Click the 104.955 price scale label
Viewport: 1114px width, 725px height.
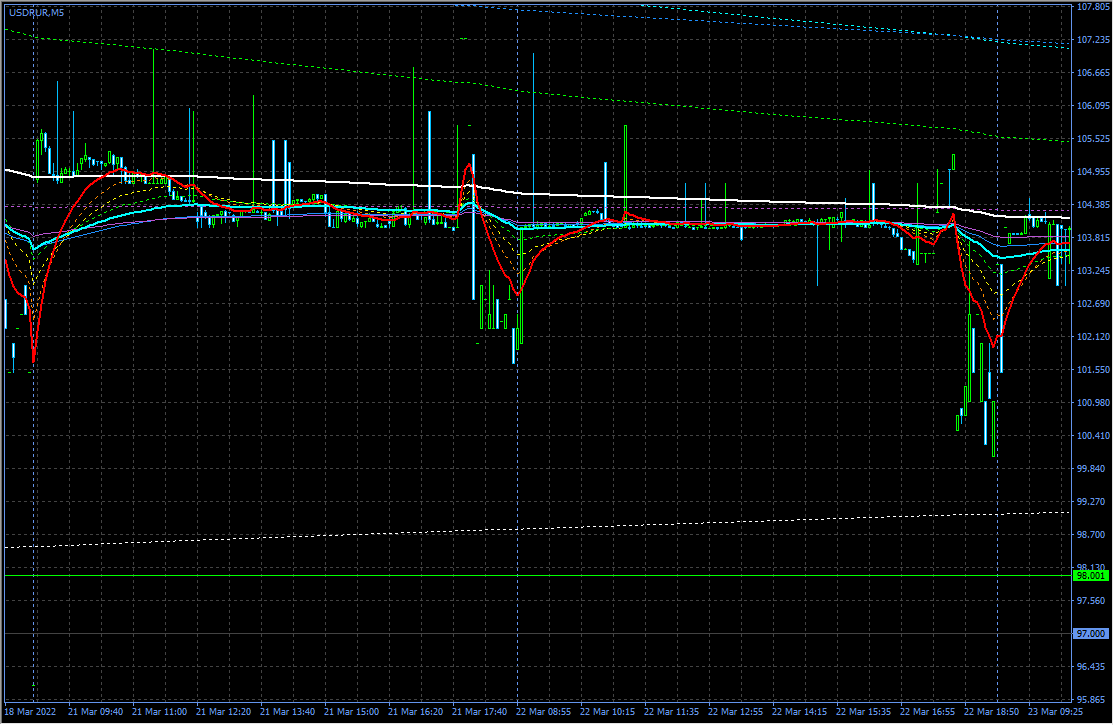[x=1090, y=172]
